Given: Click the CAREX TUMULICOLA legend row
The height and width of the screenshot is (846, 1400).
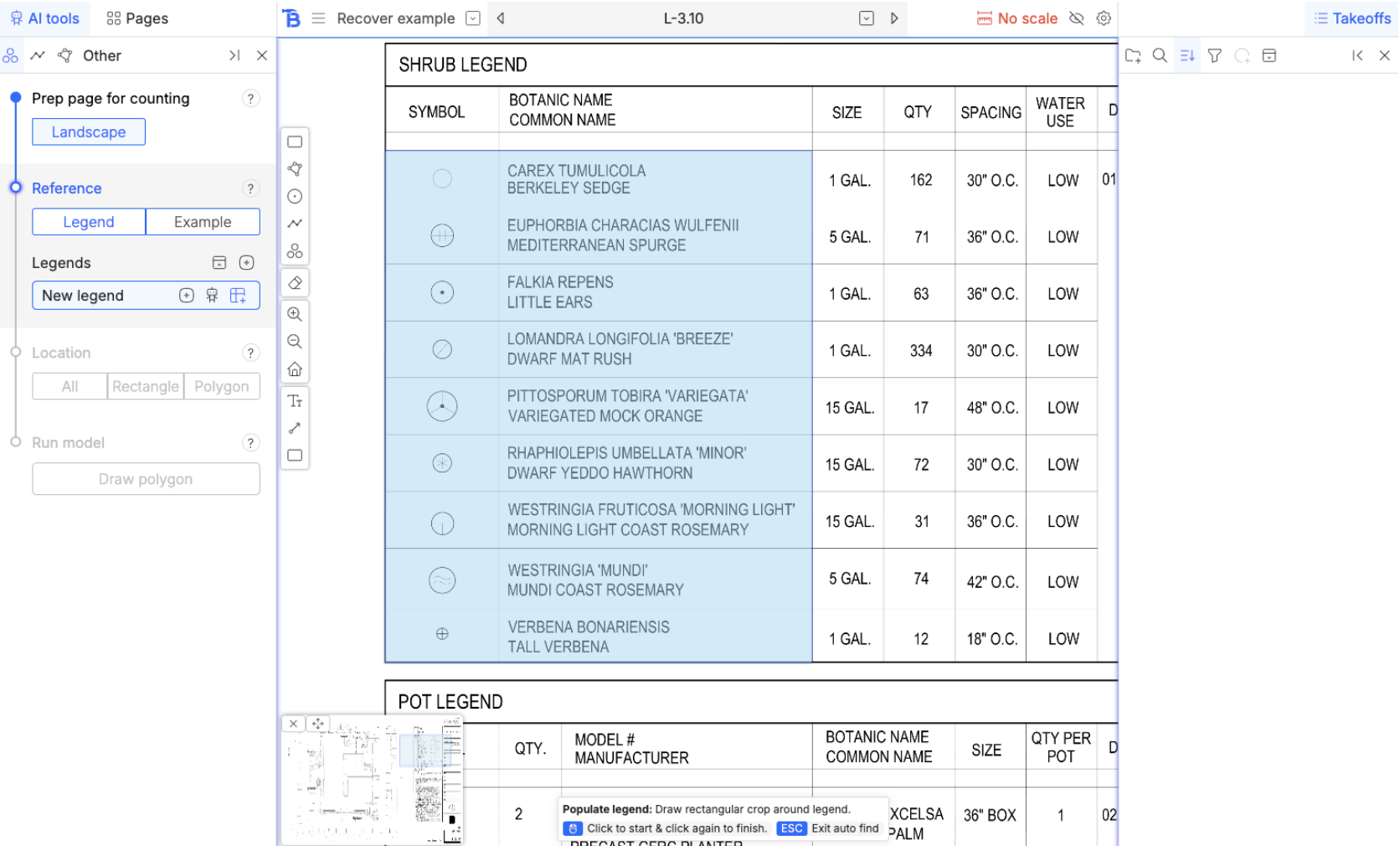Looking at the screenshot, I should coord(598,179).
